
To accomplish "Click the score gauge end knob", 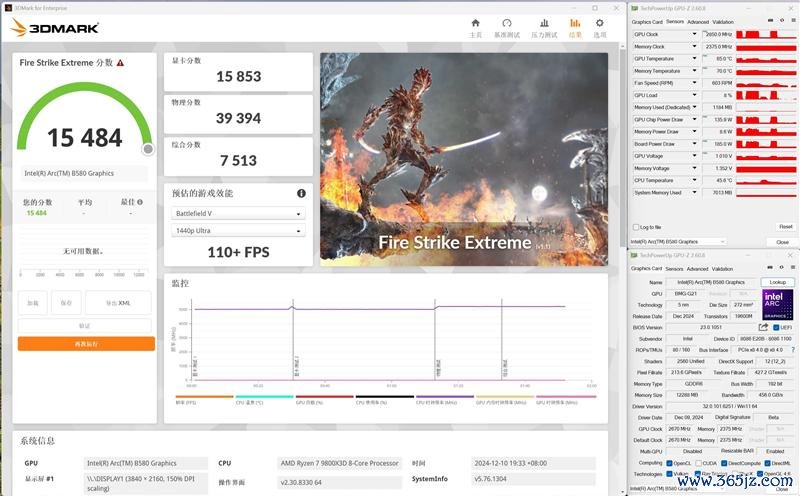I will (148, 149).
